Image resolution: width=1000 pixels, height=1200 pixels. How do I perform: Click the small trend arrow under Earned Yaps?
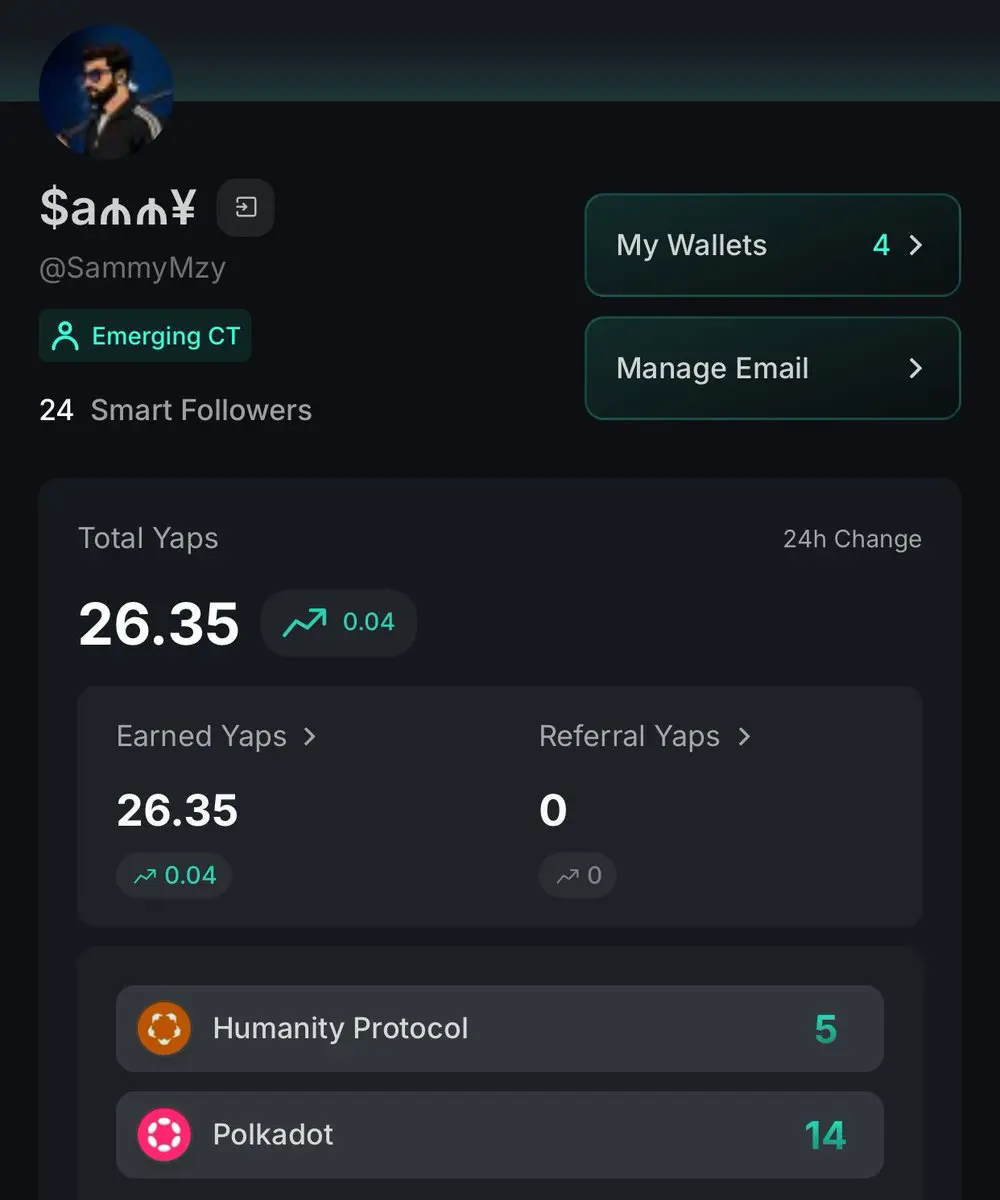click(x=145, y=876)
